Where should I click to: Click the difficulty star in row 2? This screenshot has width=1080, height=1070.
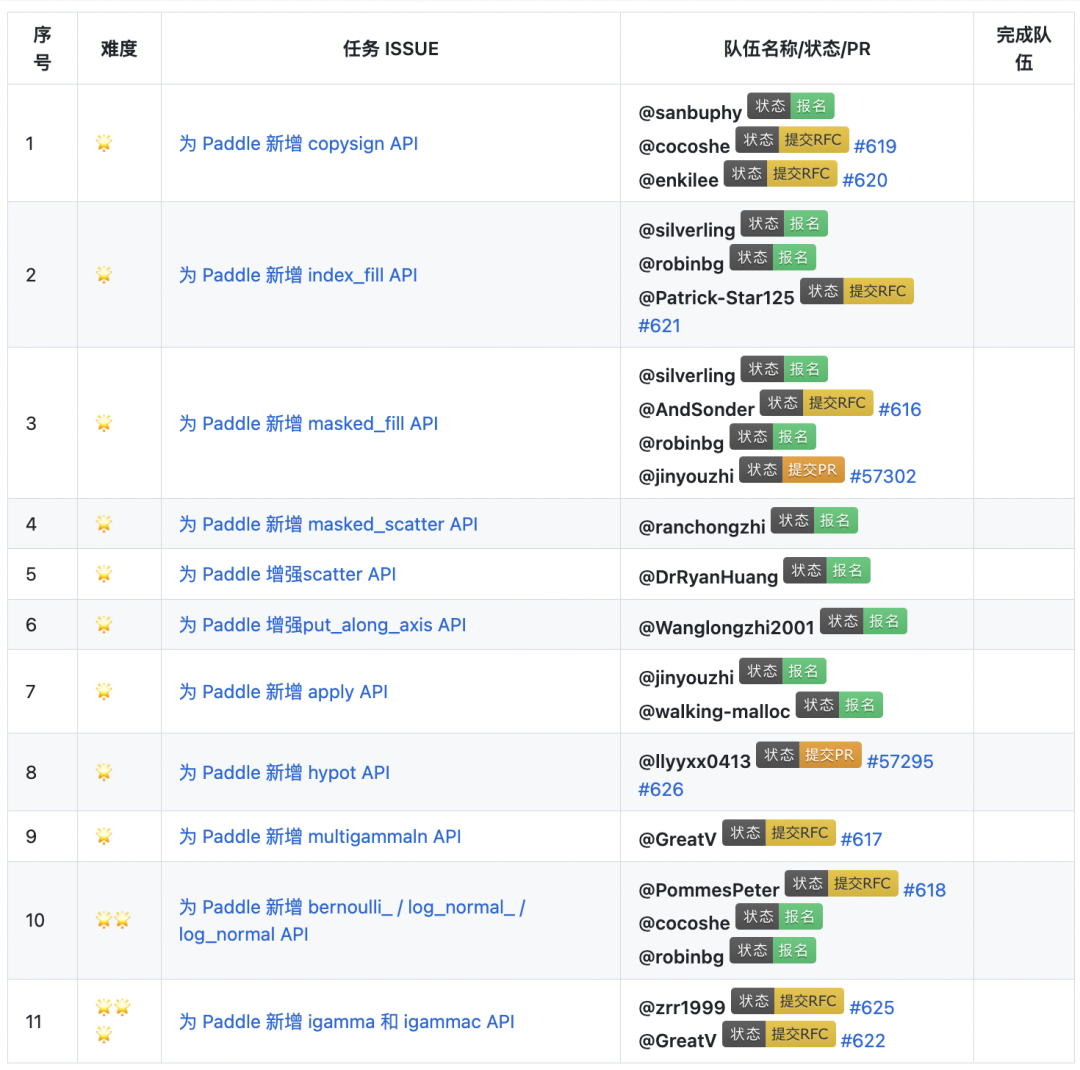pos(104,274)
